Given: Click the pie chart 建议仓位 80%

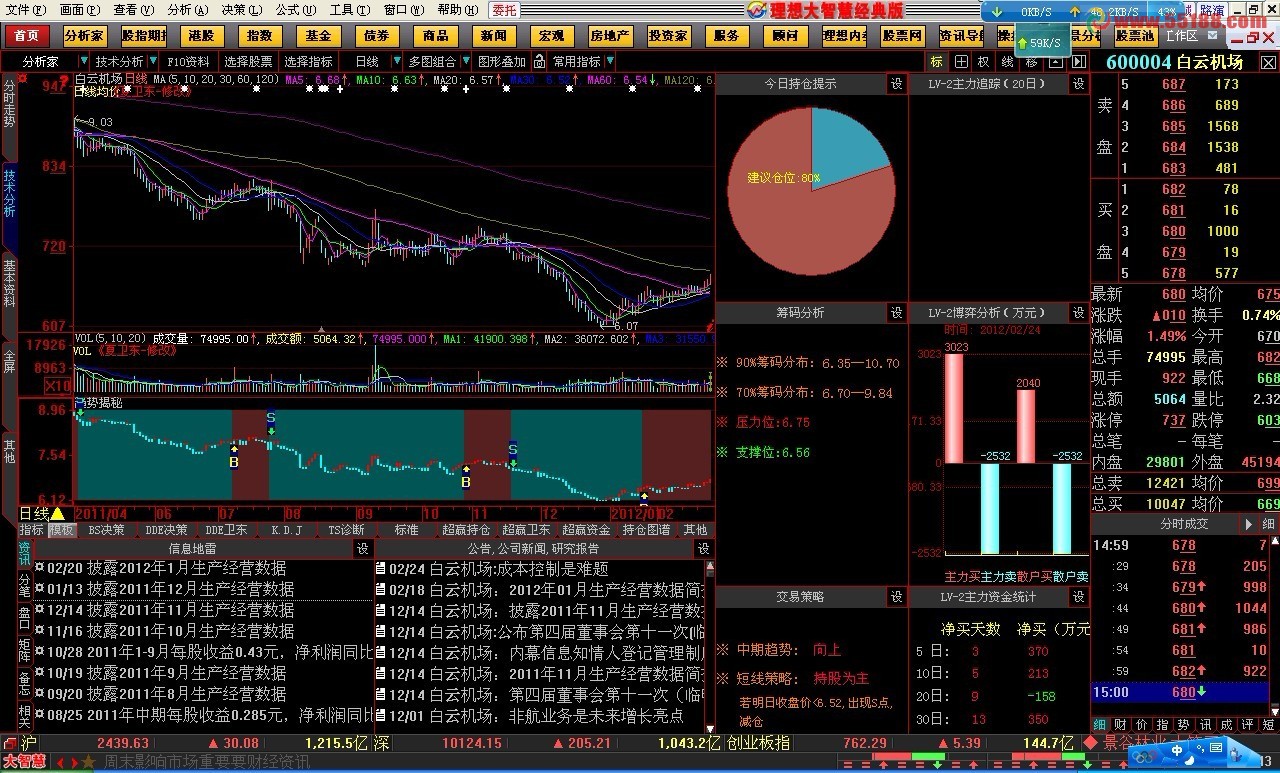Looking at the screenshot, I should click(812, 192).
